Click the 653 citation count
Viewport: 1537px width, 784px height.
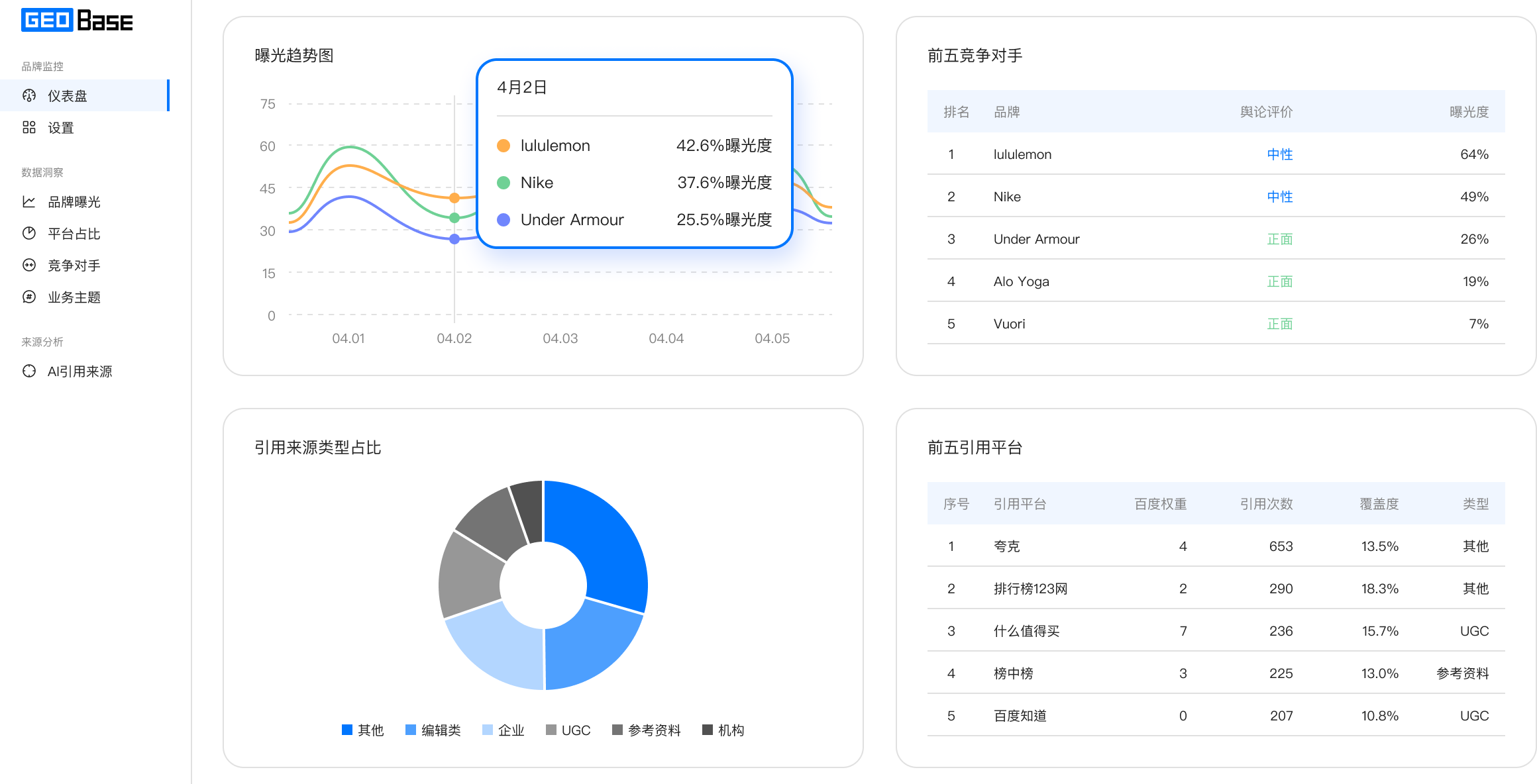[x=1281, y=546]
